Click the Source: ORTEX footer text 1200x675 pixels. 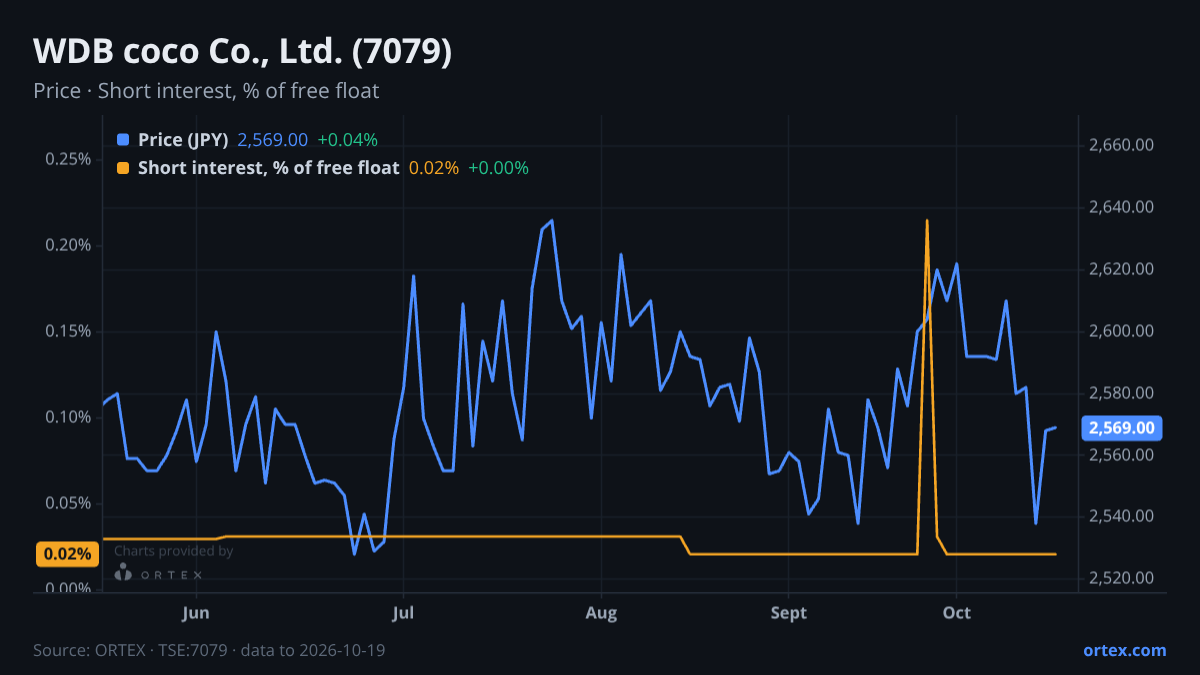[209, 650]
